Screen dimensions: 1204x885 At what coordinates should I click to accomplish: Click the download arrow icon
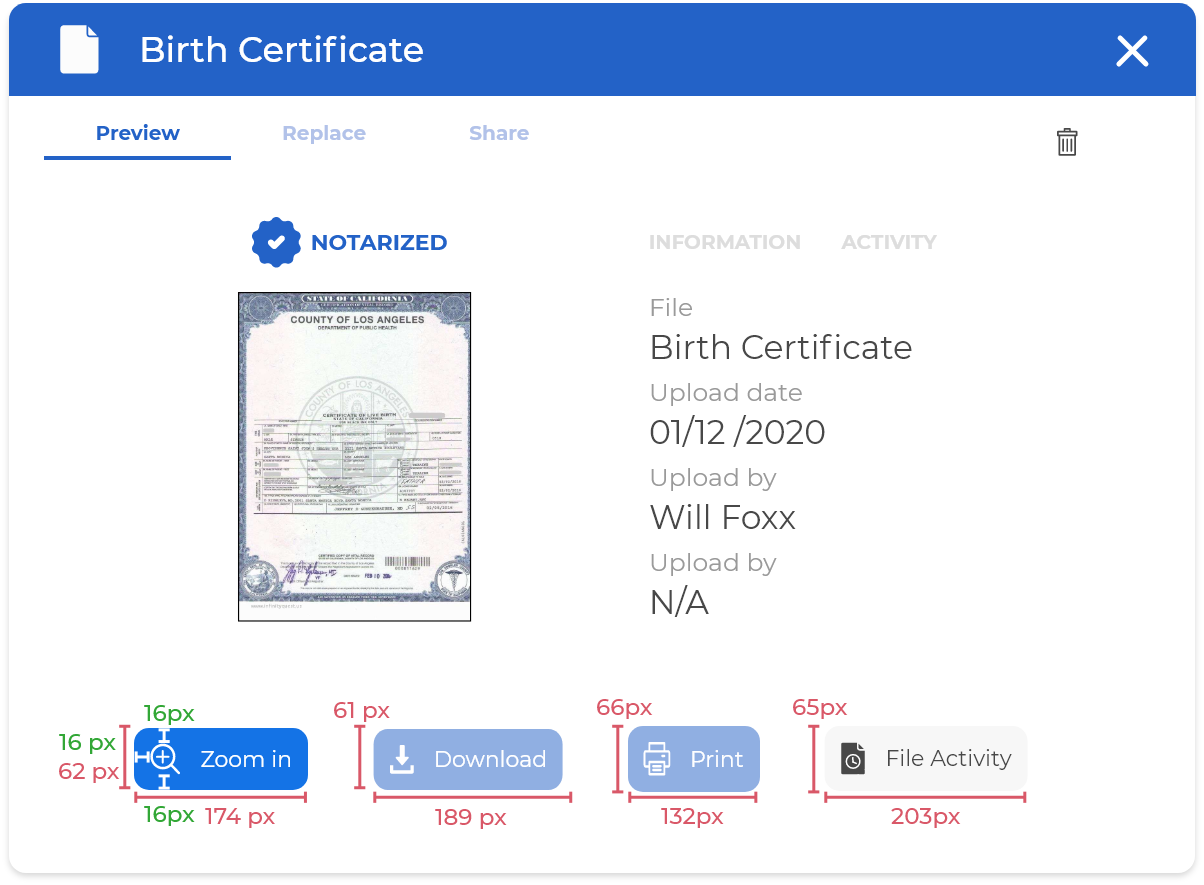coord(401,760)
